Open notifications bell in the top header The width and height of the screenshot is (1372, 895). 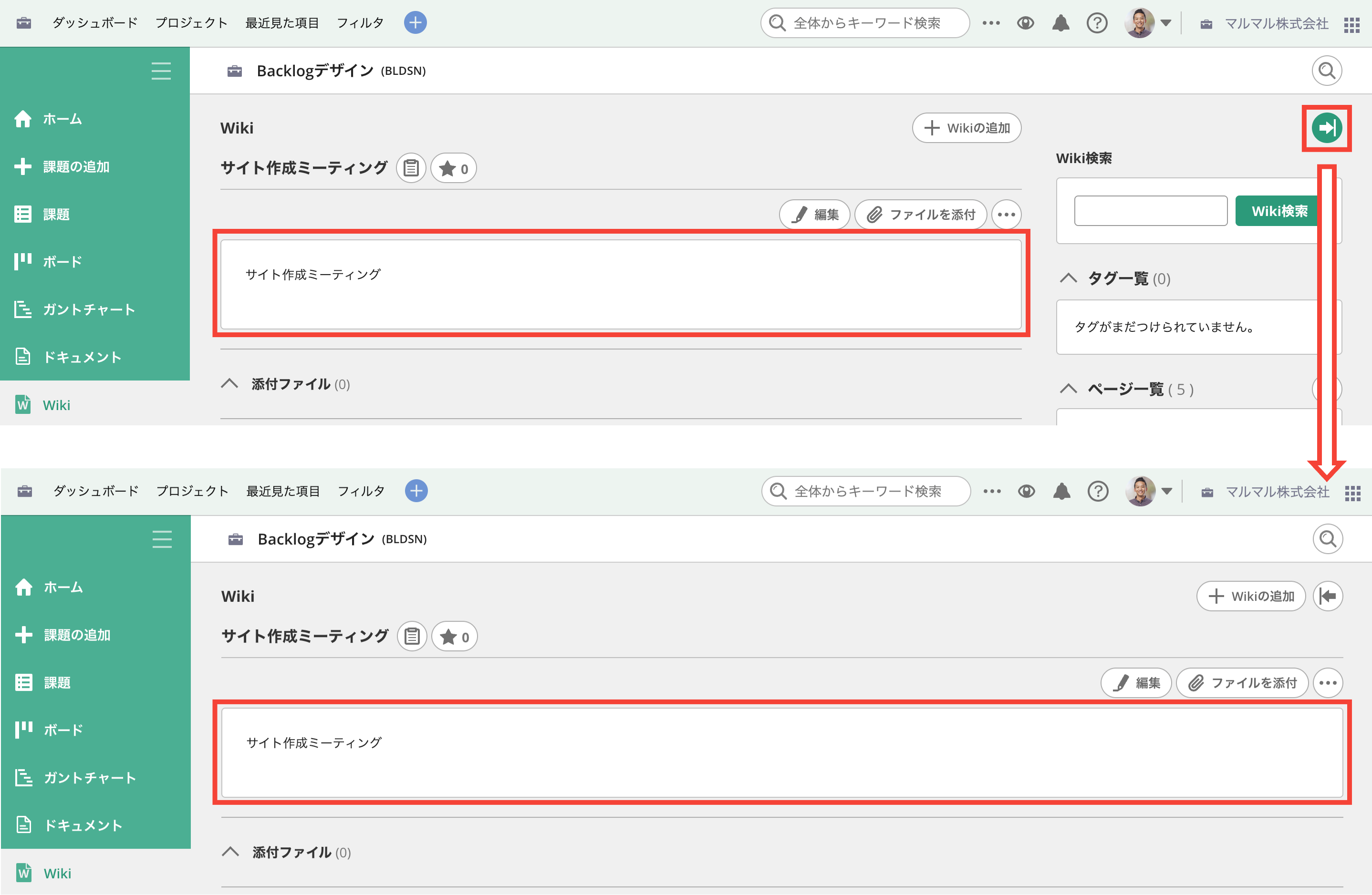1060,23
